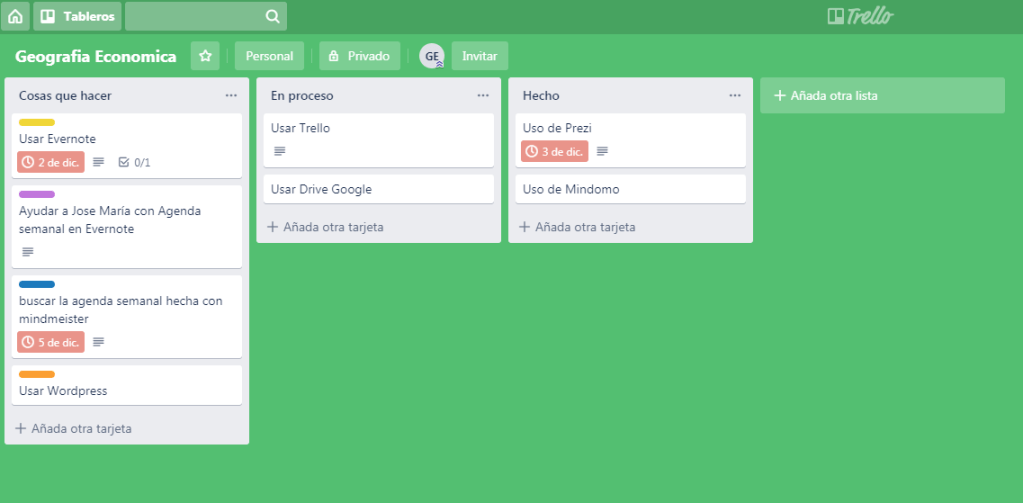Click description icon on Uso de Prezi card
This screenshot has width=1023, height=503.
(x=602, y=151)
